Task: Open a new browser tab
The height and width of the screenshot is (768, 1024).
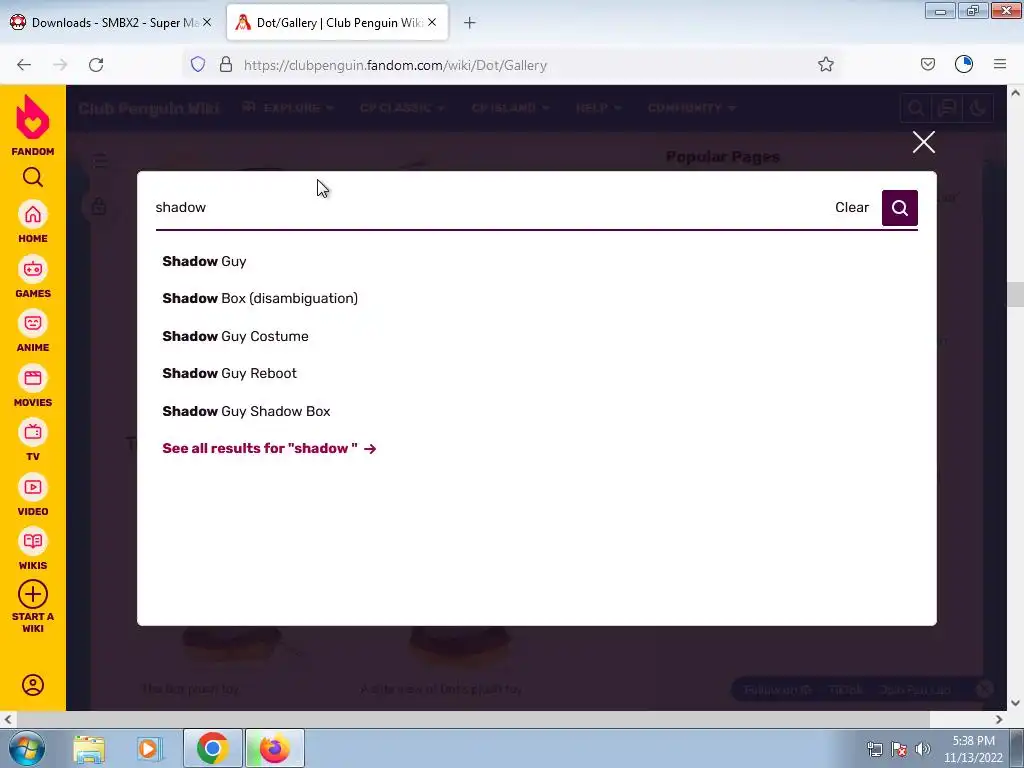Action: pyautogui.click(x=470, y=23)
